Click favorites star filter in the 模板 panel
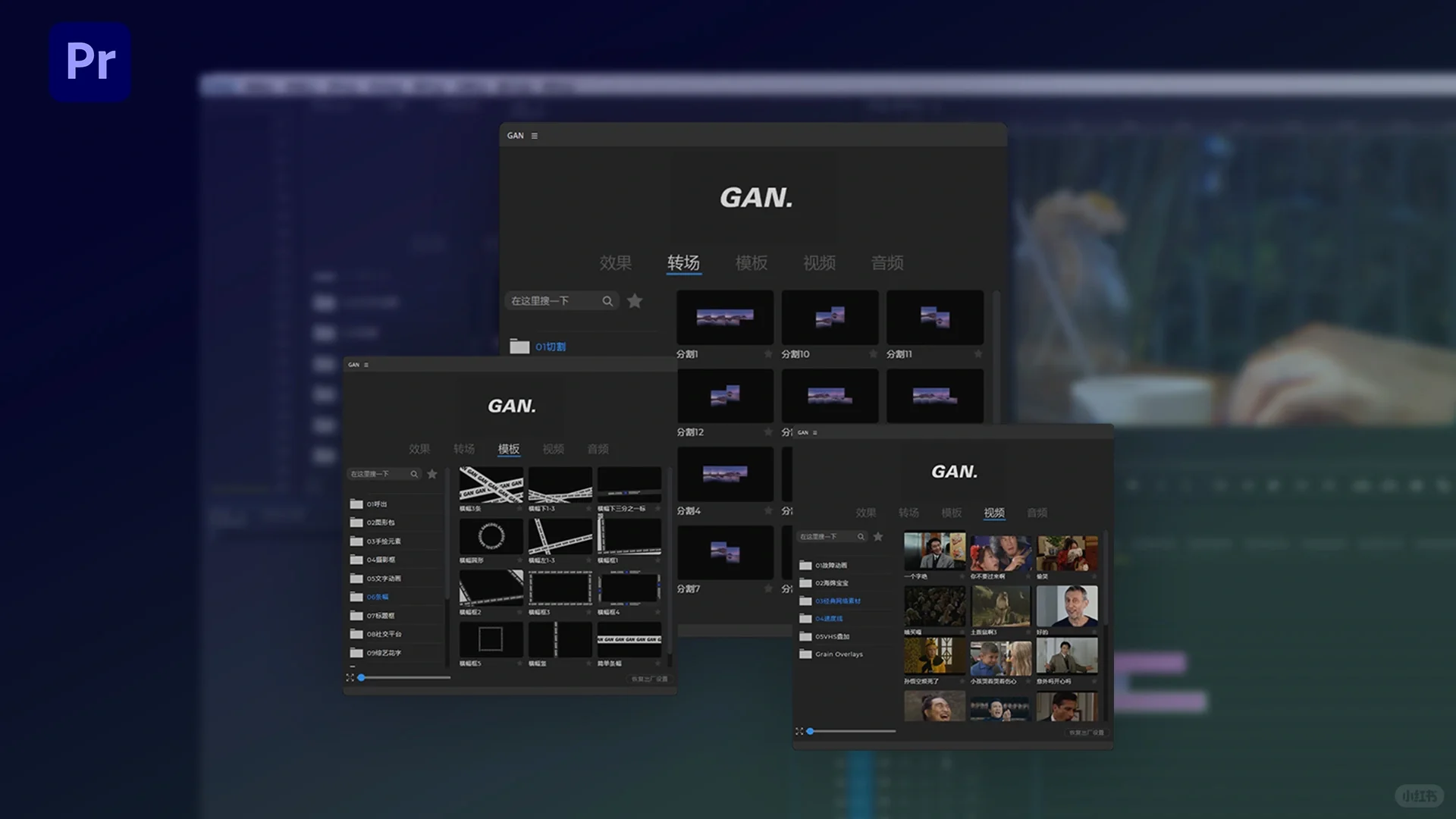Viewport: 1456px width, 819px height. point(432,474)
